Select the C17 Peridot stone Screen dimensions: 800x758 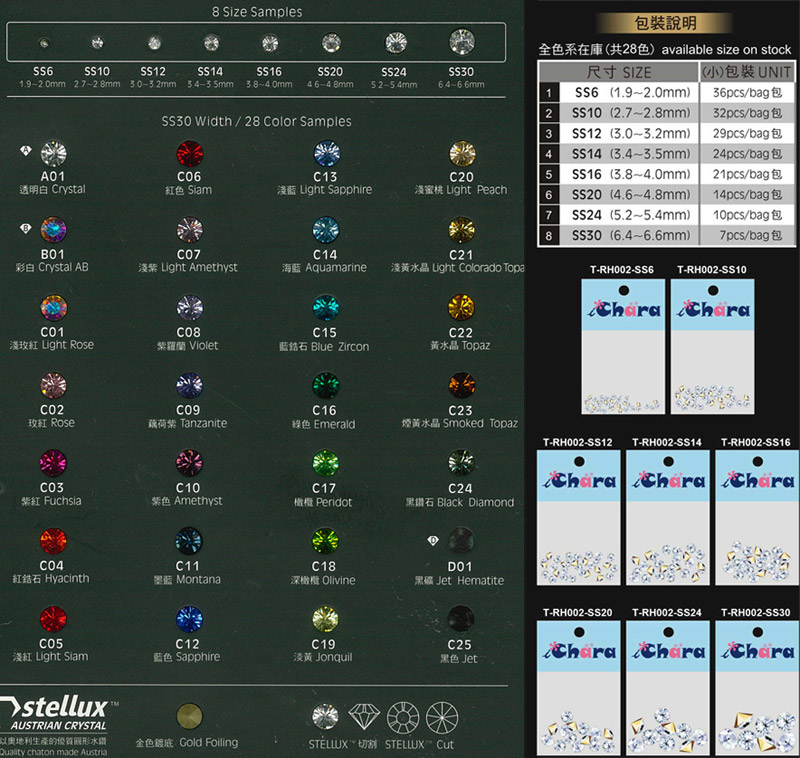click(326, 464)
